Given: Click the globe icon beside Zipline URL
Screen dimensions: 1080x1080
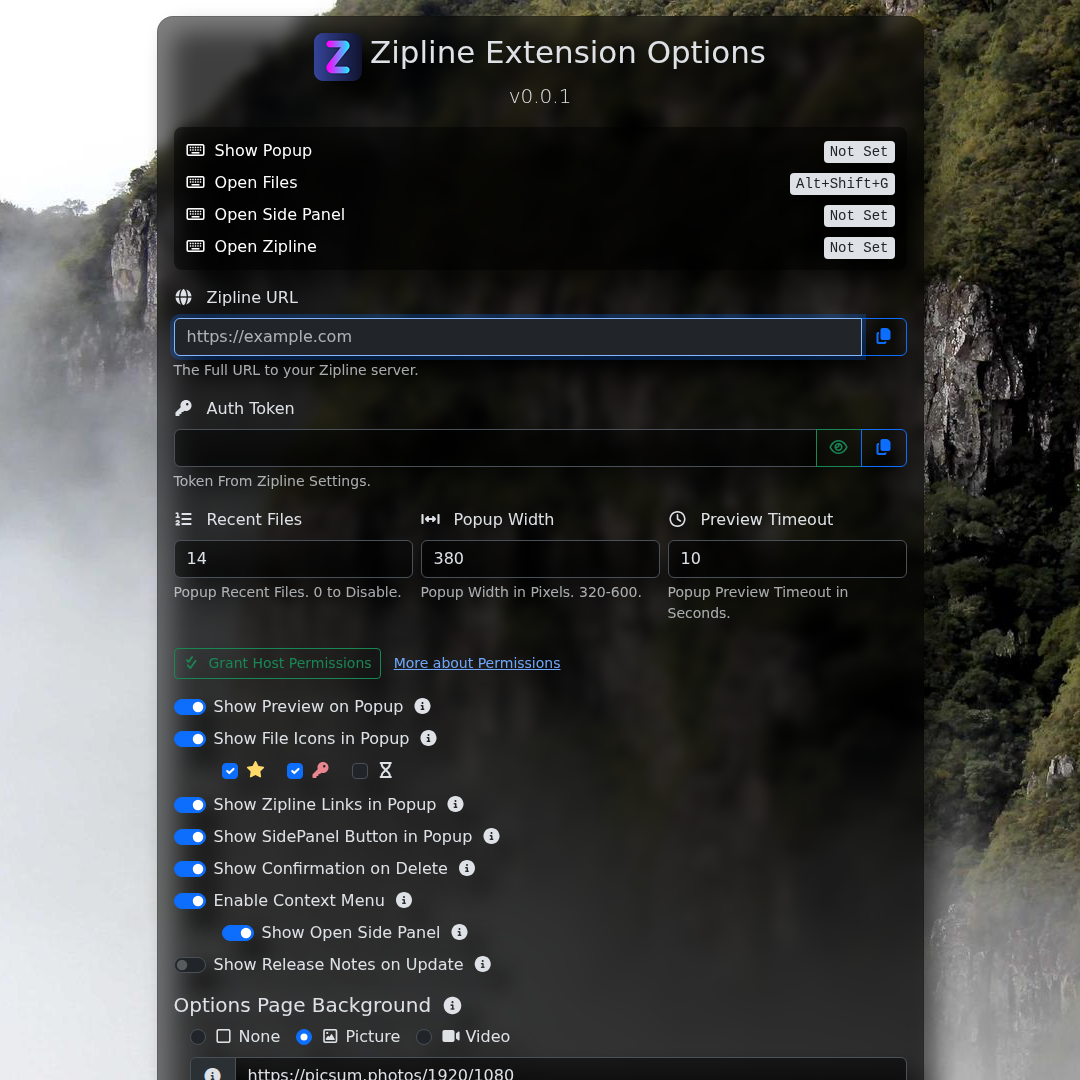Looking at the screenshot, I should [184, 297].
